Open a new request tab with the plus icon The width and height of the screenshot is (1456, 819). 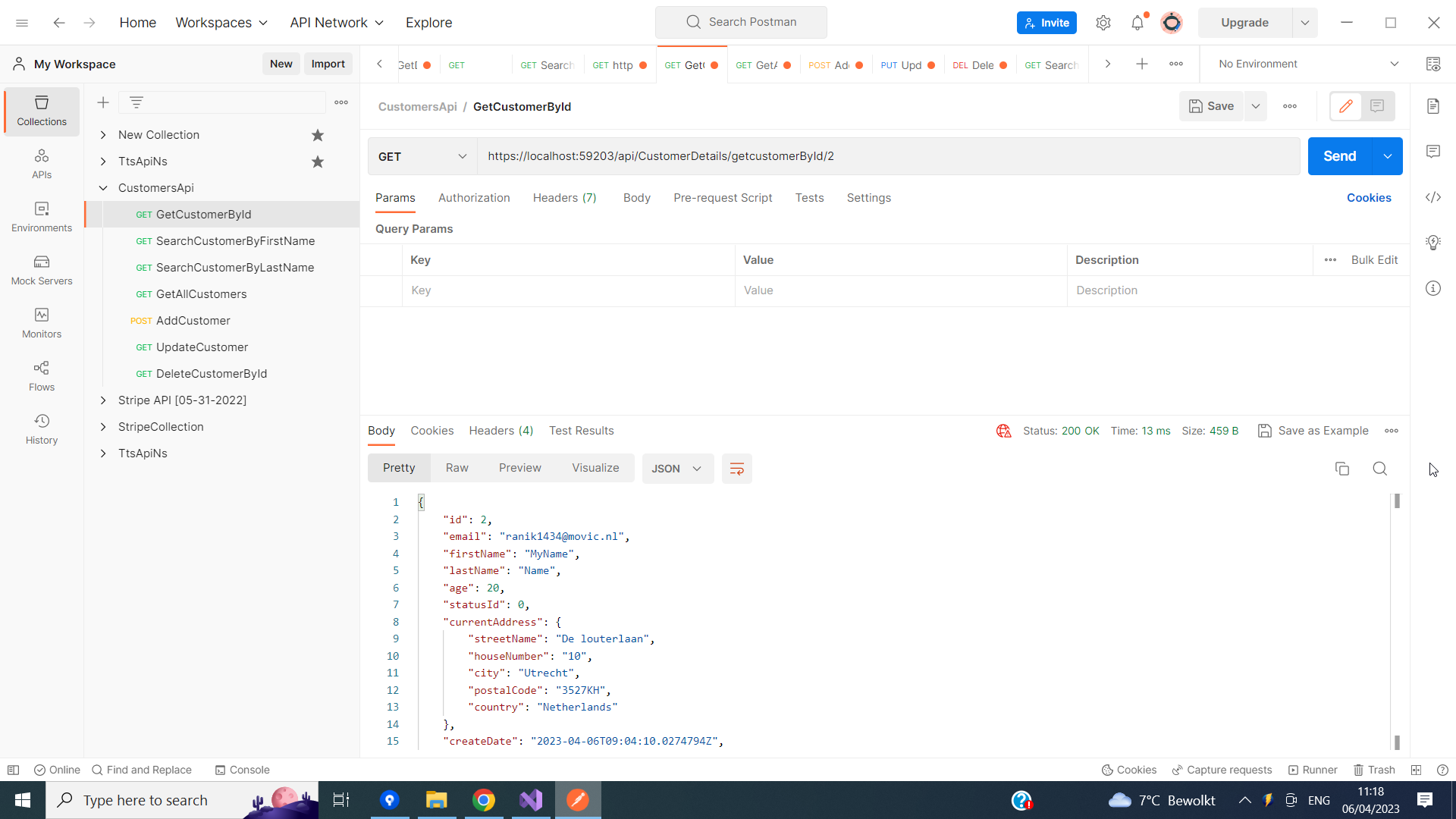(1142, 64)
